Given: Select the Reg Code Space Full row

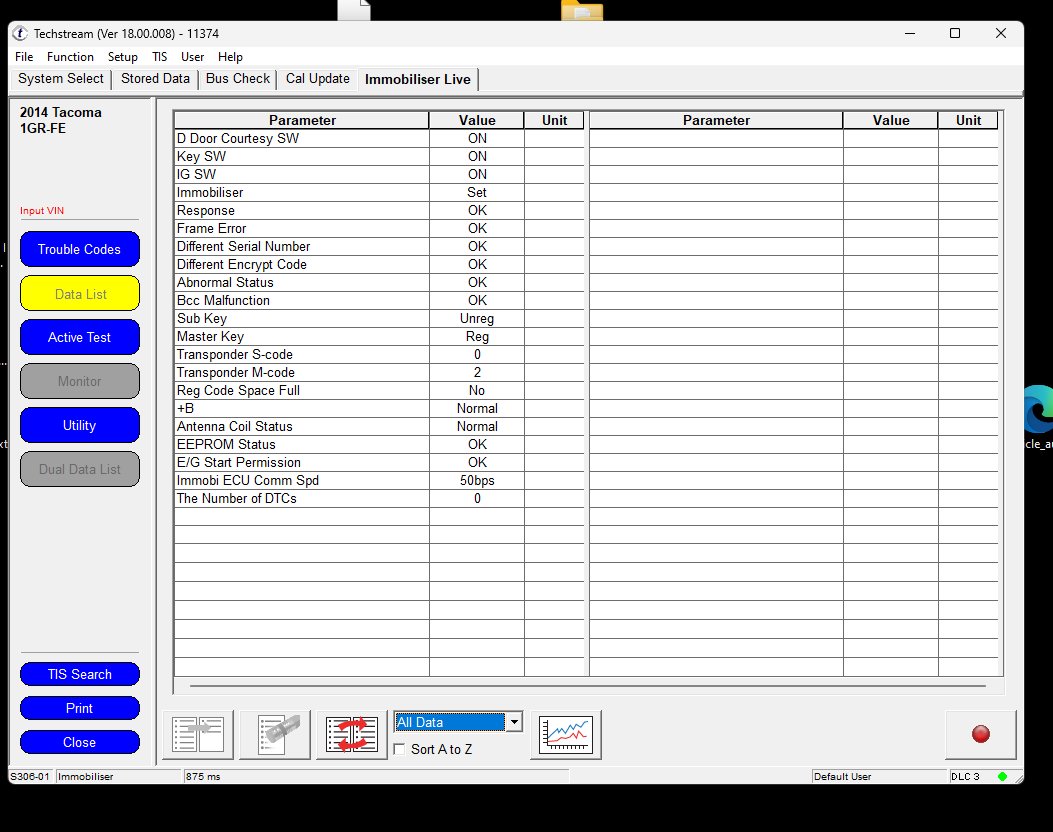Looking at the screenshot, I should (379, 390).
